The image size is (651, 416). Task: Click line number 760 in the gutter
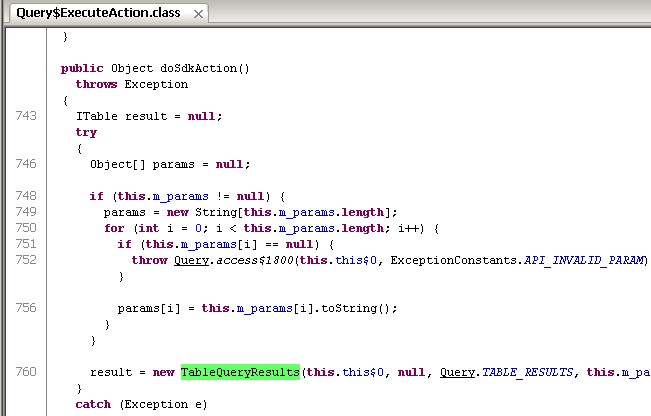27,372
